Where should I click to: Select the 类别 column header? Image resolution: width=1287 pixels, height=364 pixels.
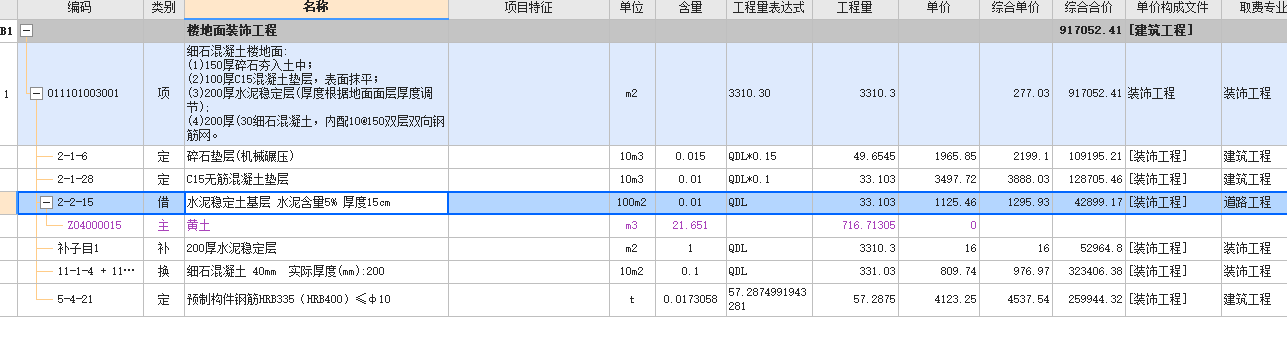pyautogui.click(x=164, y=8)
